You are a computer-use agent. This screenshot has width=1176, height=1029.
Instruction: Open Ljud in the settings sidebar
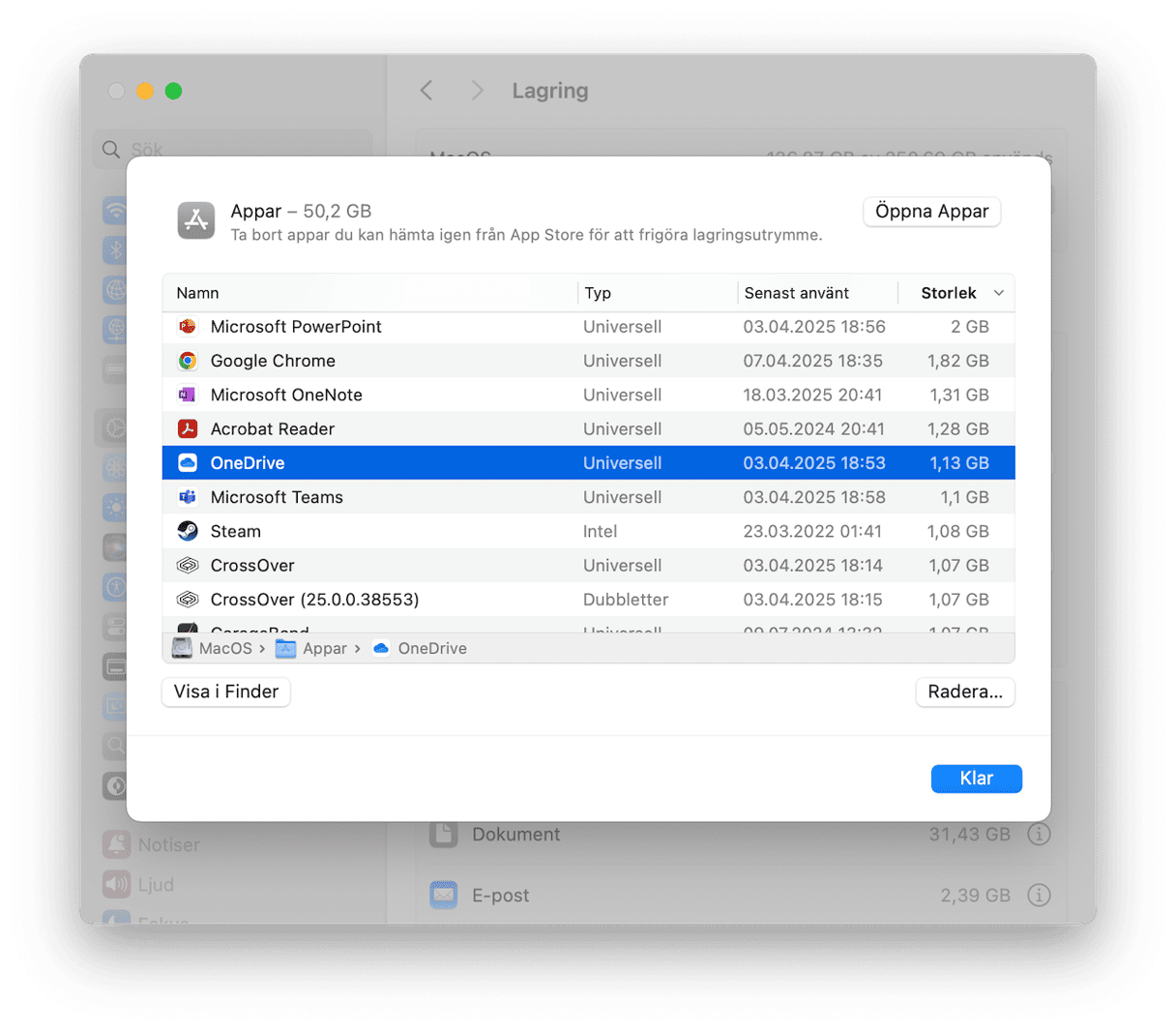(139, 884)
